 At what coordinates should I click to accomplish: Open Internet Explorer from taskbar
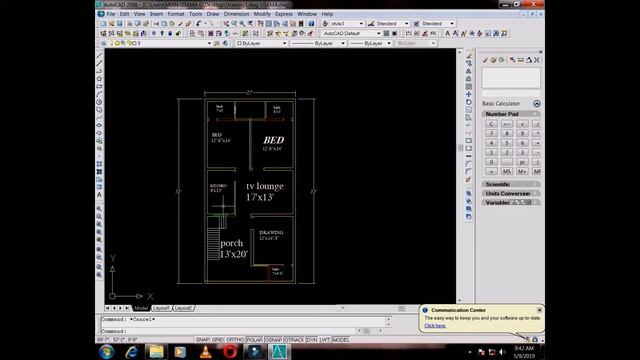click(x=131, y=352)
